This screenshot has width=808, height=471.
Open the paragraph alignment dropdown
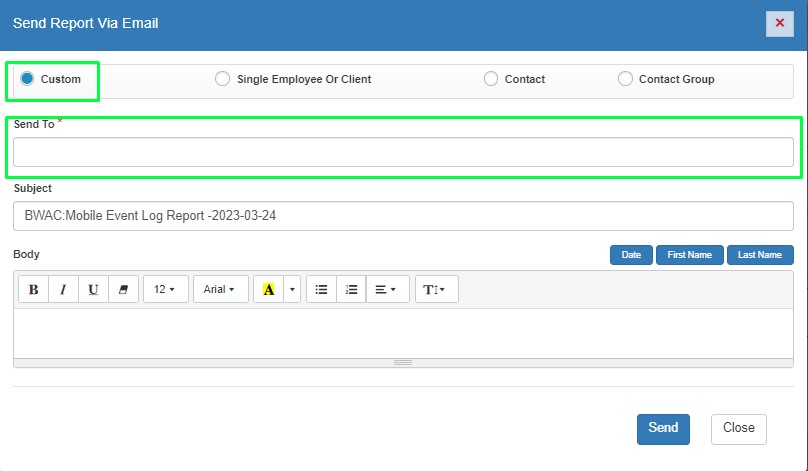(385, 289)
